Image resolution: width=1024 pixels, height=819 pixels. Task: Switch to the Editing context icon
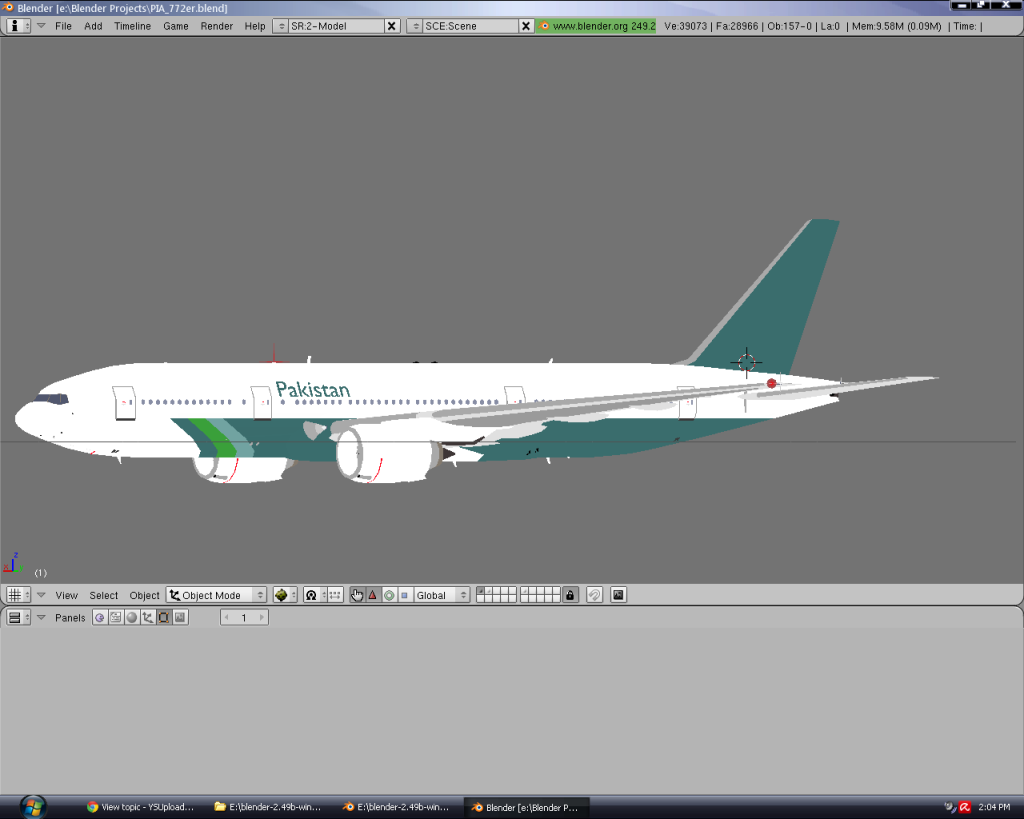click(x=164, y=617)
